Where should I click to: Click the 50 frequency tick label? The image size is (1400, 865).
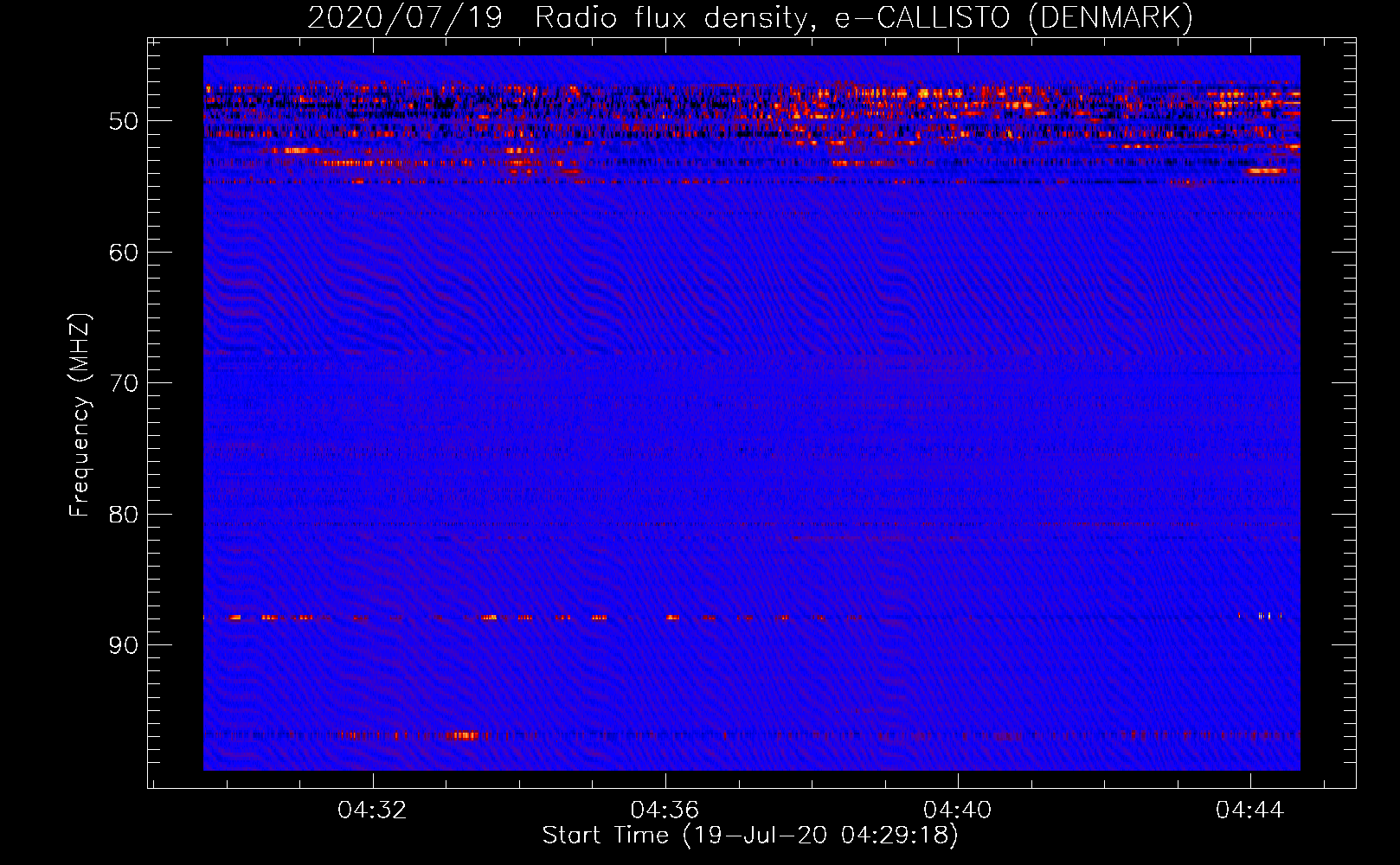[124, 121]
